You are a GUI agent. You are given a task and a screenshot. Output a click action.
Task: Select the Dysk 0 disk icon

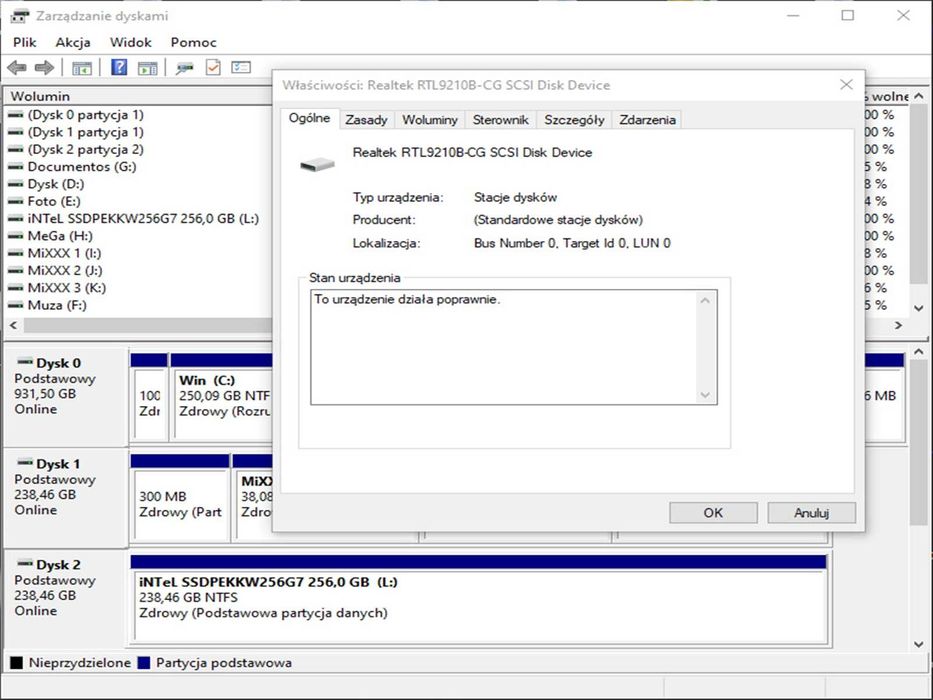click(x=25, y=361)
